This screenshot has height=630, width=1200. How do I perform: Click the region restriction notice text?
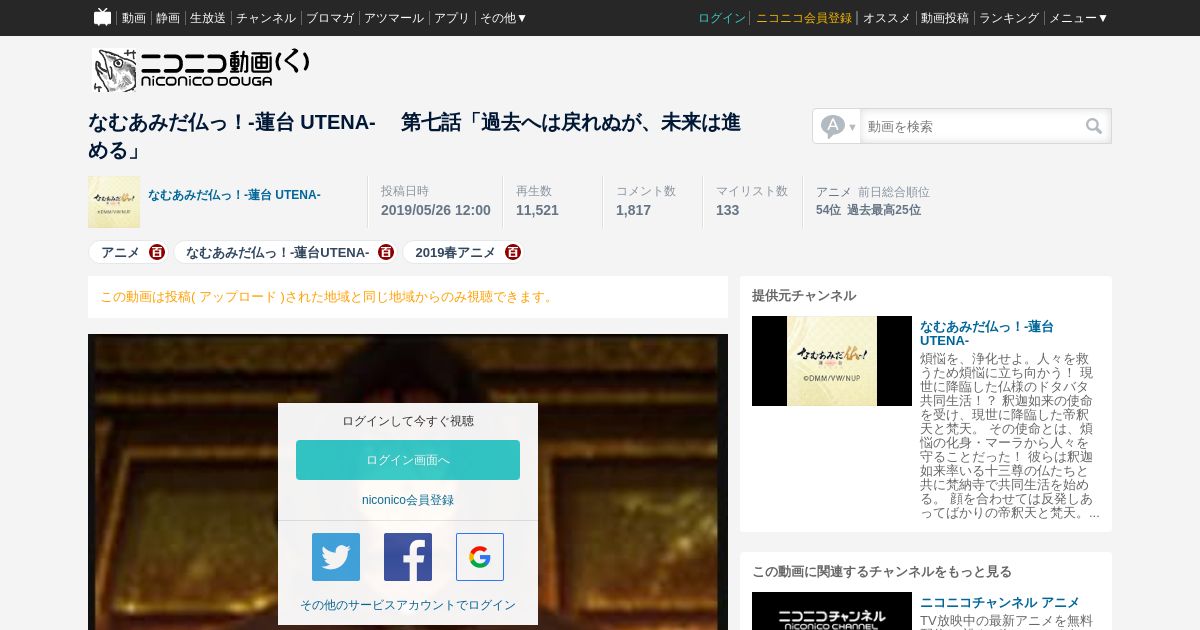pyautogui.click(x=327, y=297)
